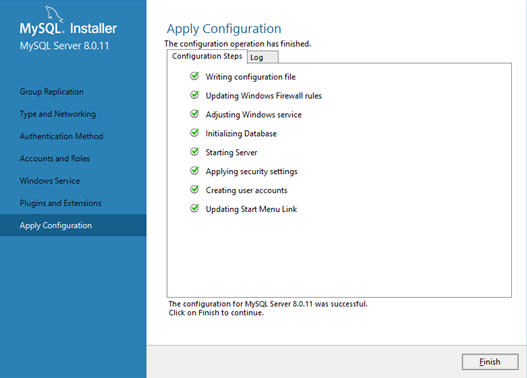The height and width of the screenshot is (378, 527).
Task: Open Accounts and Roles sidebar step
Action: point(54,159)
